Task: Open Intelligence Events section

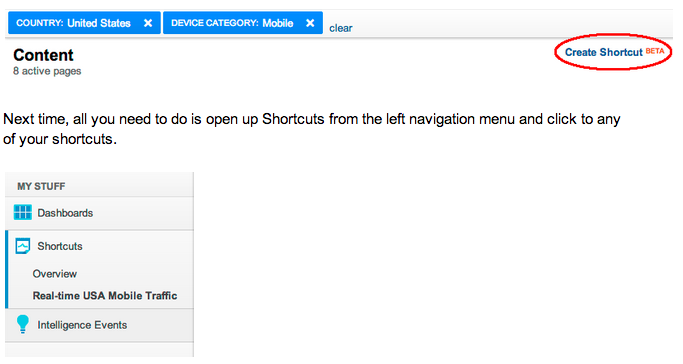Action: tap(82, 325)
